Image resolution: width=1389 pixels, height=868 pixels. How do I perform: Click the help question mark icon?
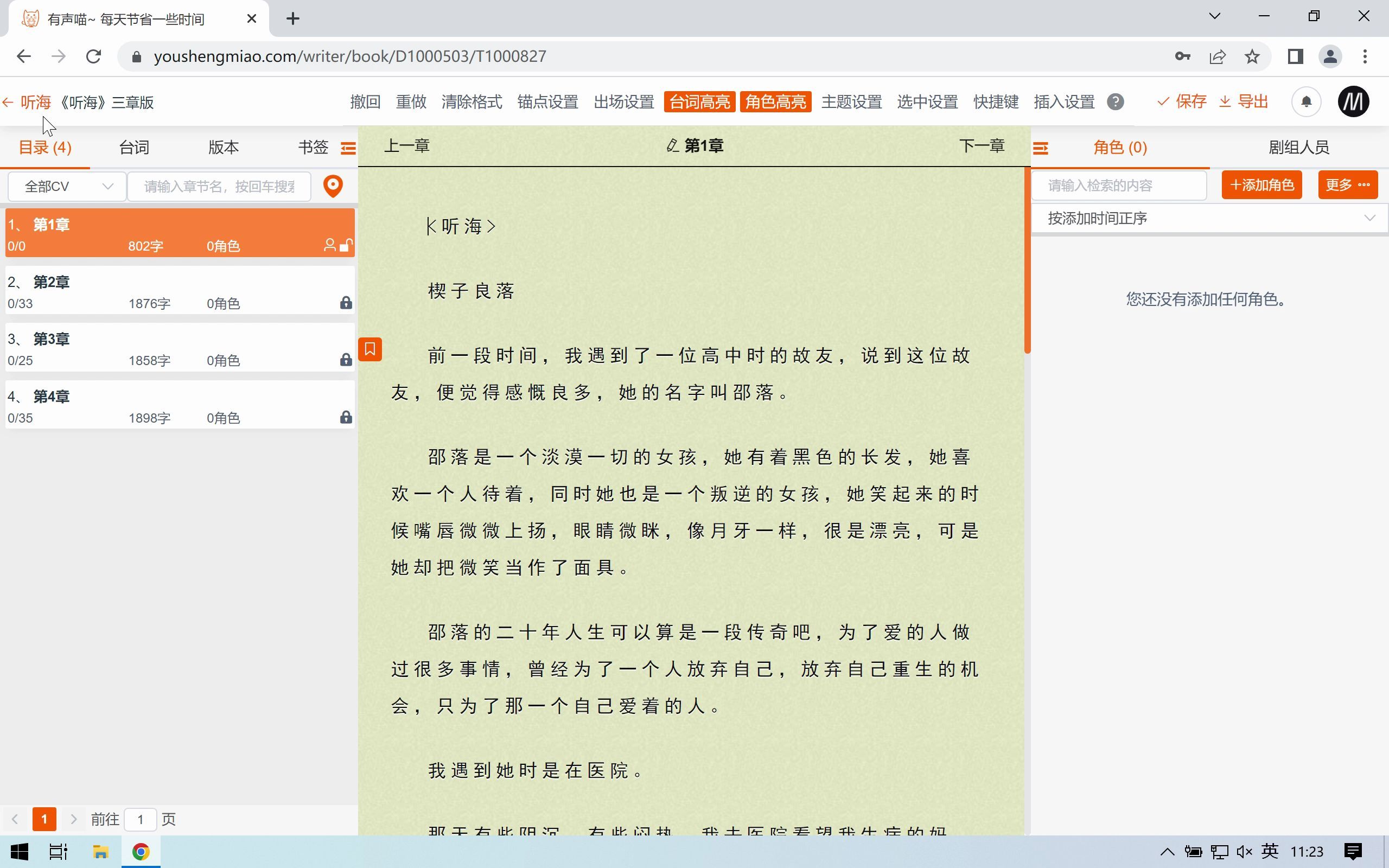(1115, 102)
